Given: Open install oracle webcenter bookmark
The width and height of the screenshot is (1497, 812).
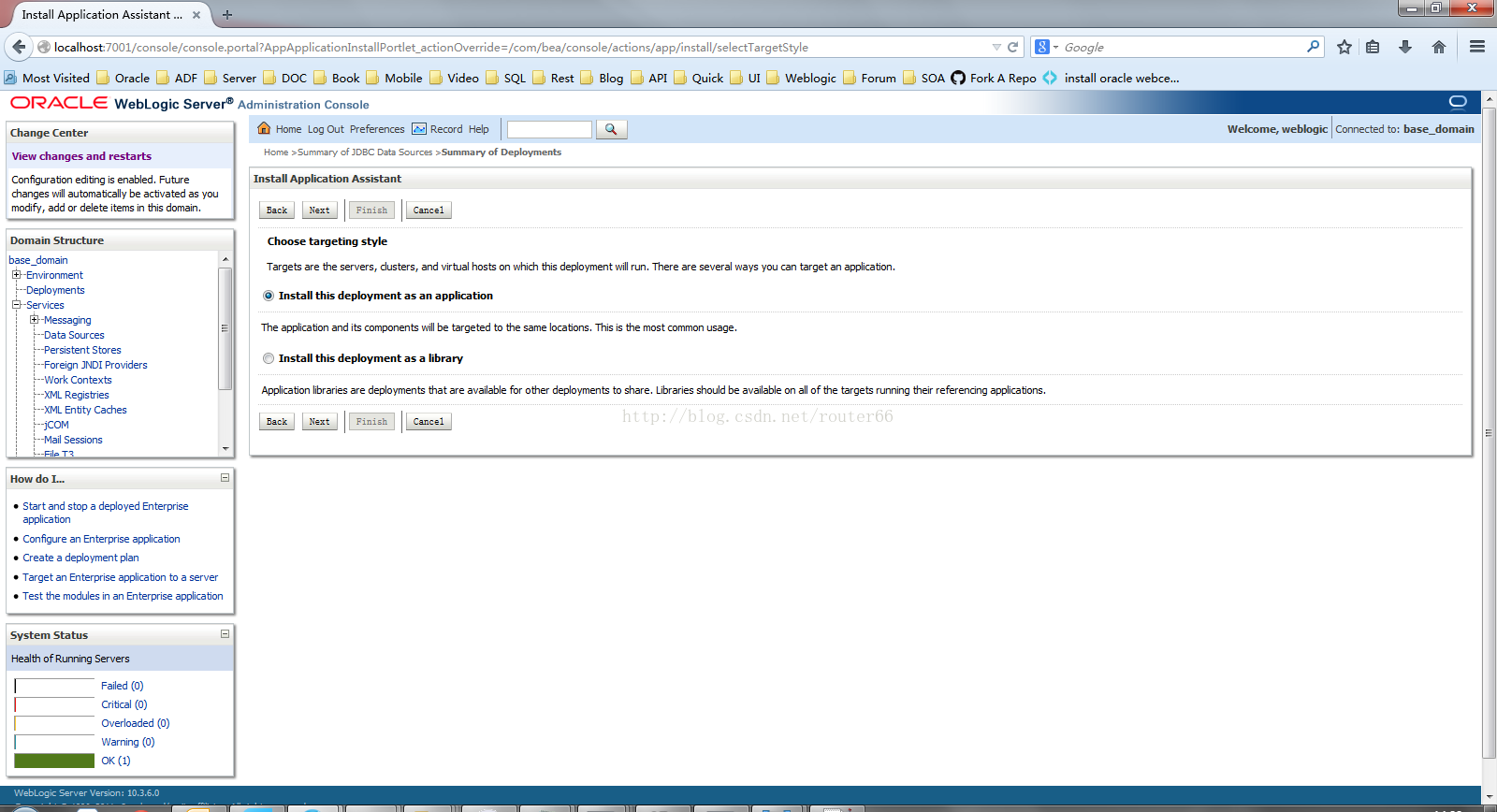Looking at the screenshot, I should click(1111, 78).
